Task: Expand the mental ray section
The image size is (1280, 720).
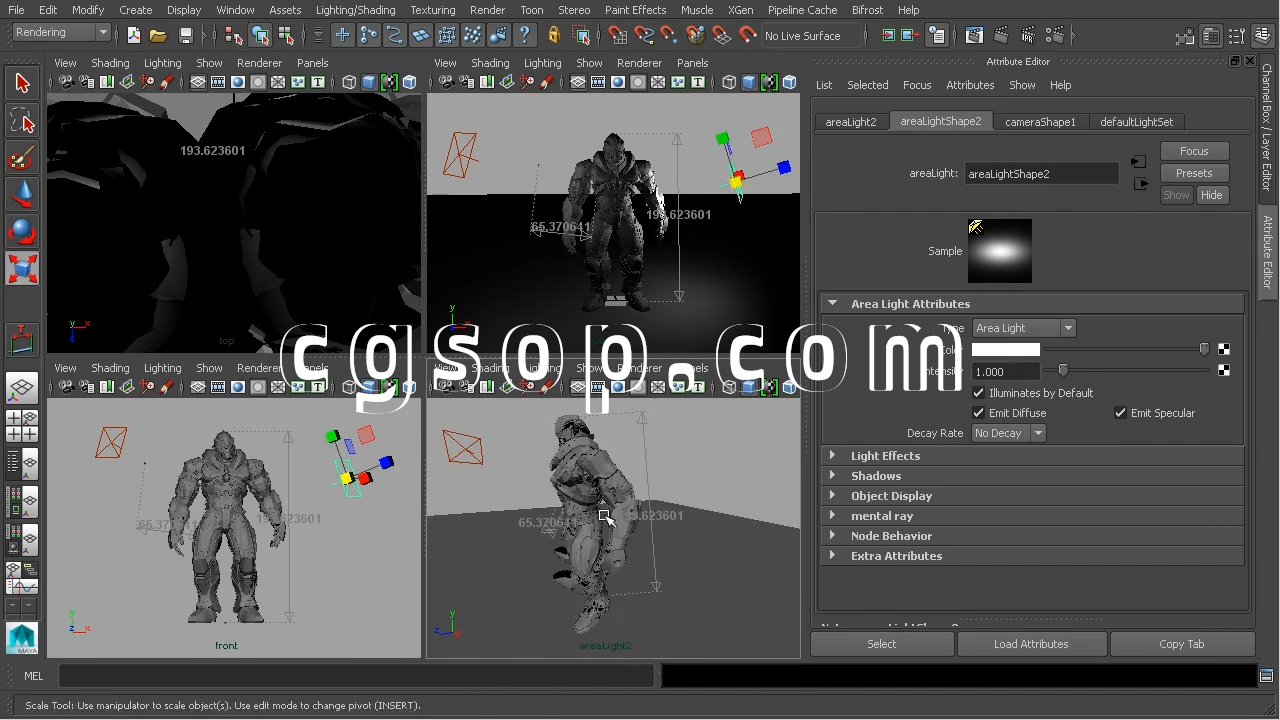Action: pos(832,516)
